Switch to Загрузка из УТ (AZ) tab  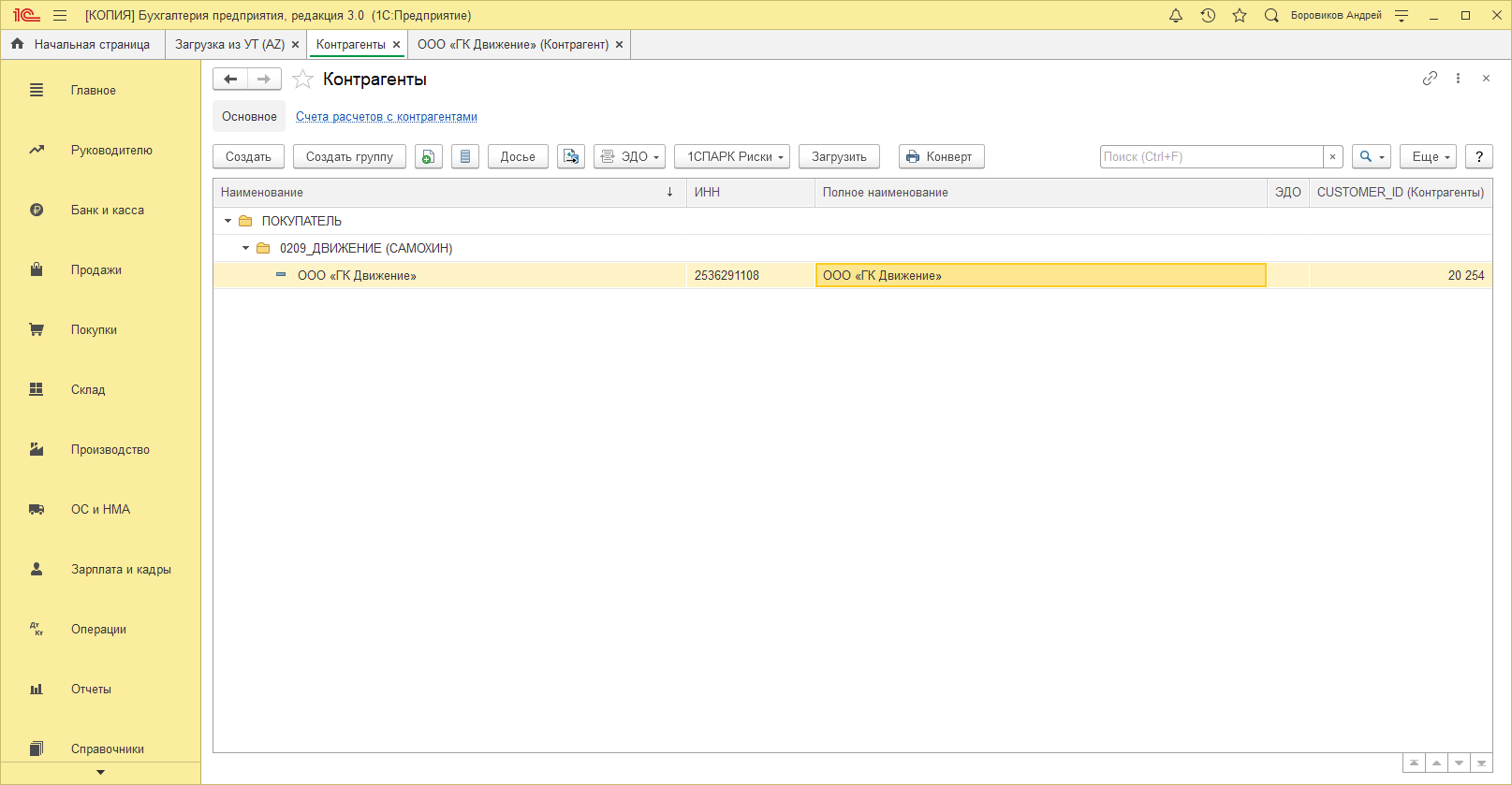pos(229,45)
